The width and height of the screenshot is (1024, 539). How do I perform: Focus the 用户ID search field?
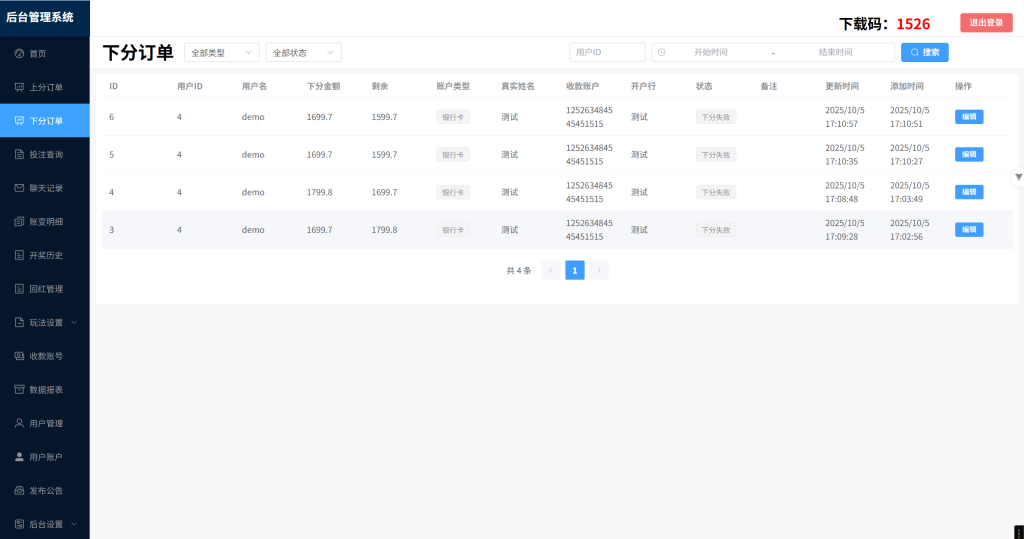click(x=607, y=52)
